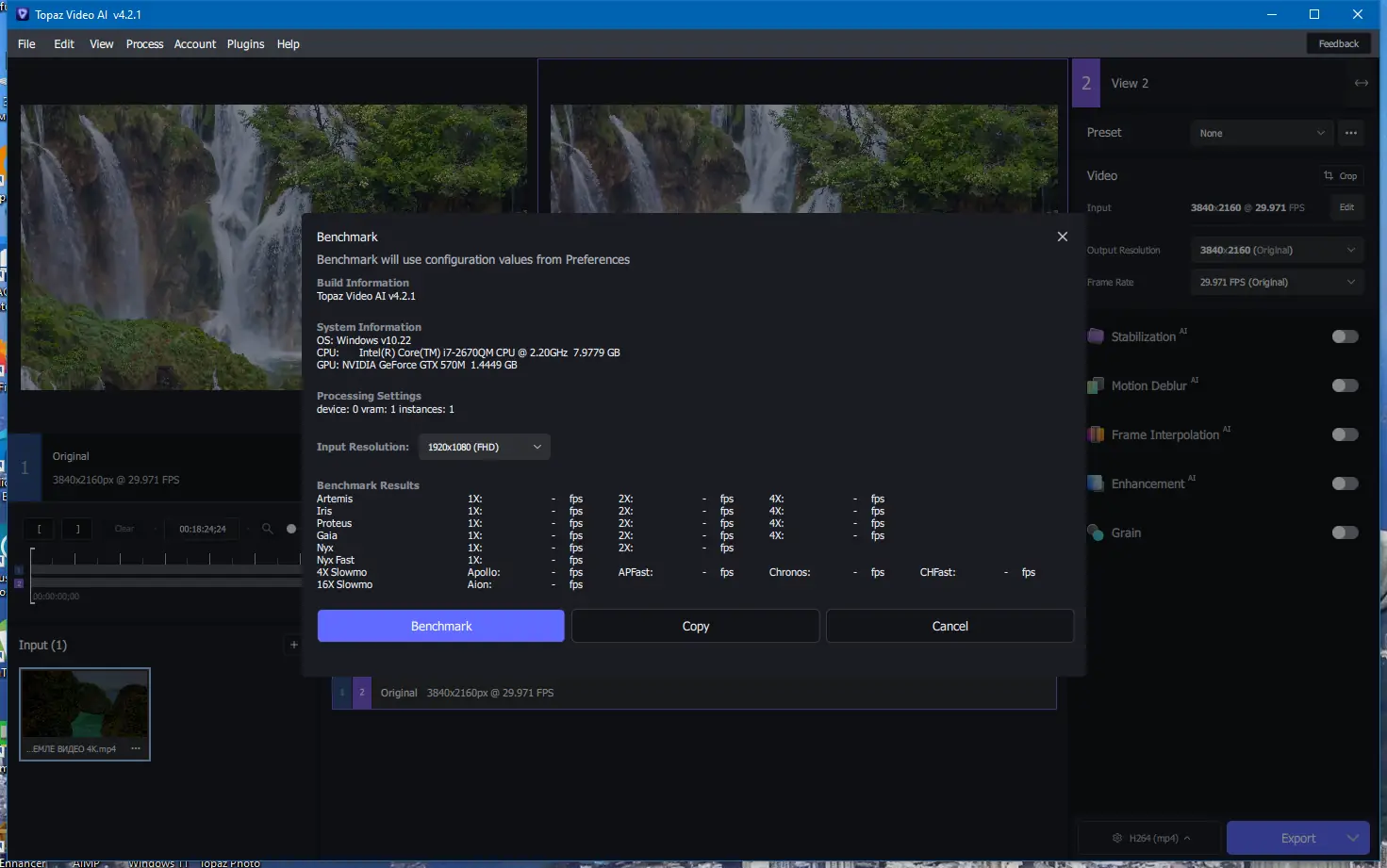1387x868 pixels.
Task: Click the Topaz Video AI title bar logo
Action: [23, 14]
